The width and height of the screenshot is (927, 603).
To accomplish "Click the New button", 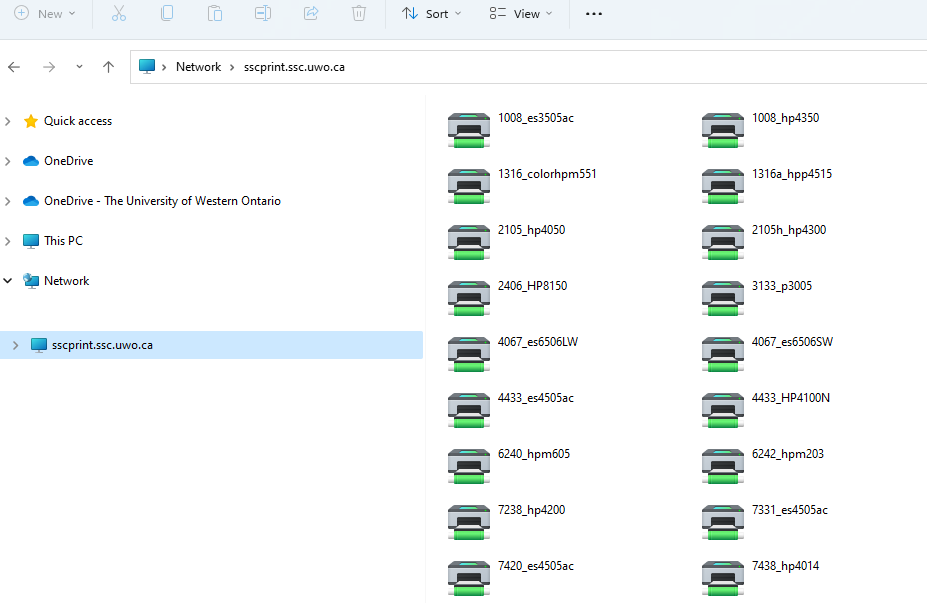I will [x=46, y=14].
